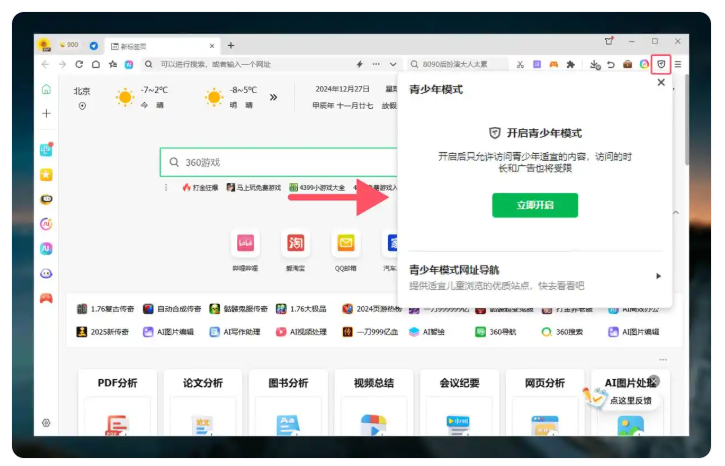
Task: Open the pink bilibili shortcut tile
Action: (x=246, y=243)
